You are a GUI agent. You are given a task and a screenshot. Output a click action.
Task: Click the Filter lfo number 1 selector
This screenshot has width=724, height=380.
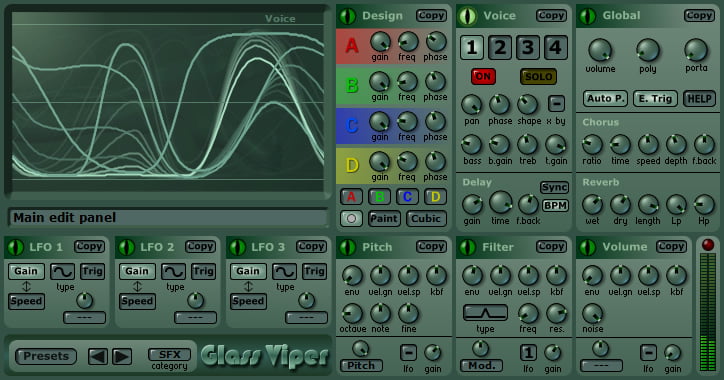(x=528, y=353)
